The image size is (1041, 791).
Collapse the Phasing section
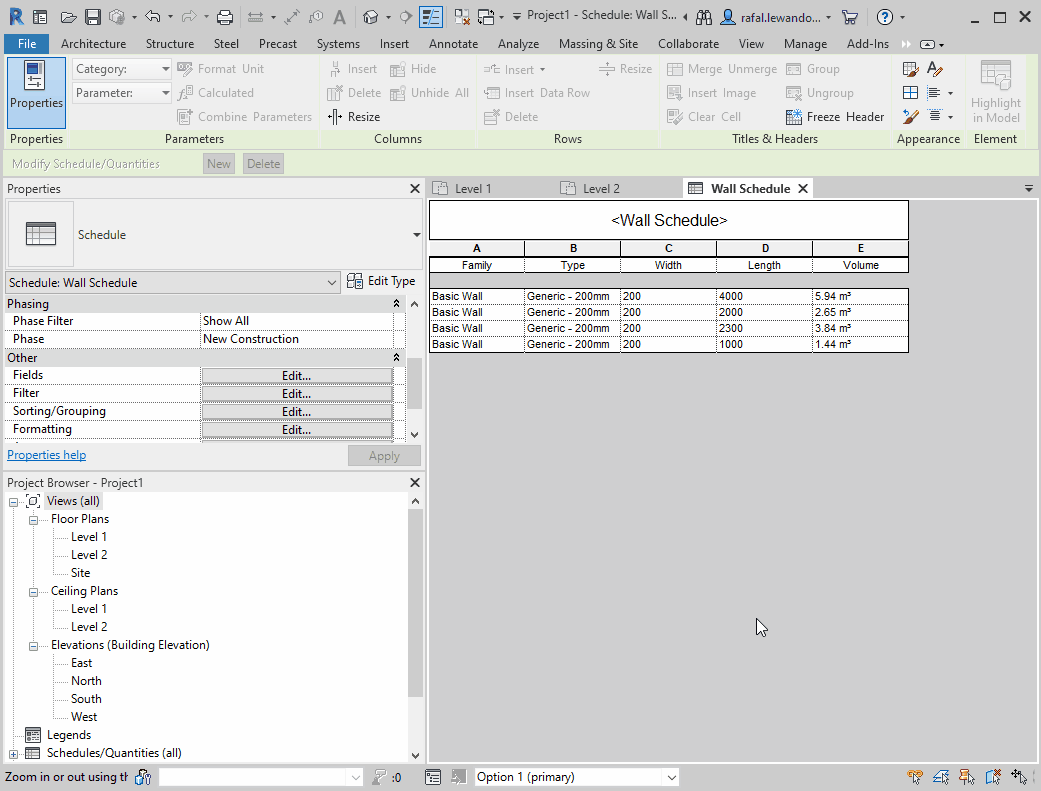coord(396,303)
